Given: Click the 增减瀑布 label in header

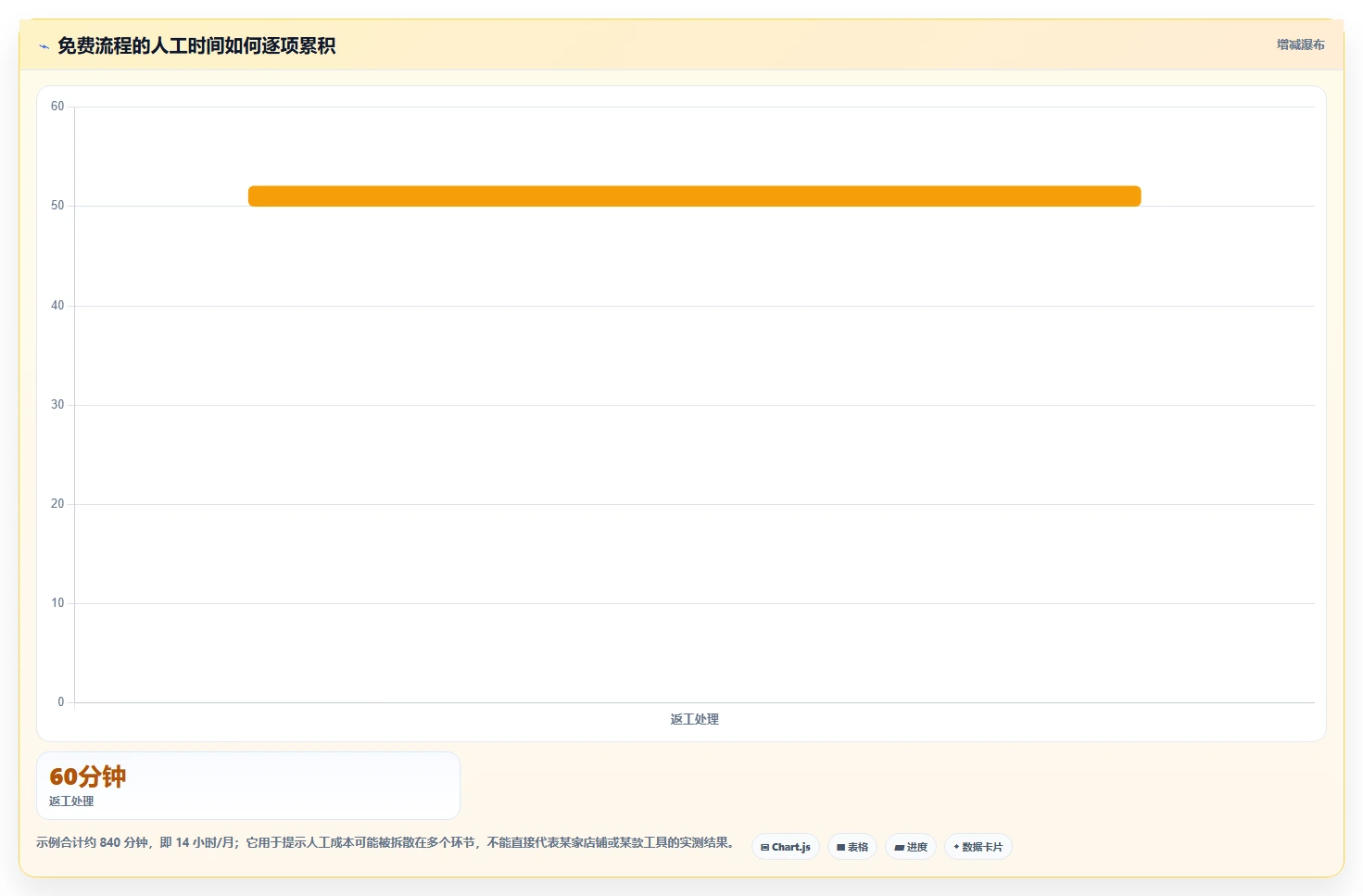Looking at the screenshot, I should [1301, 44].
